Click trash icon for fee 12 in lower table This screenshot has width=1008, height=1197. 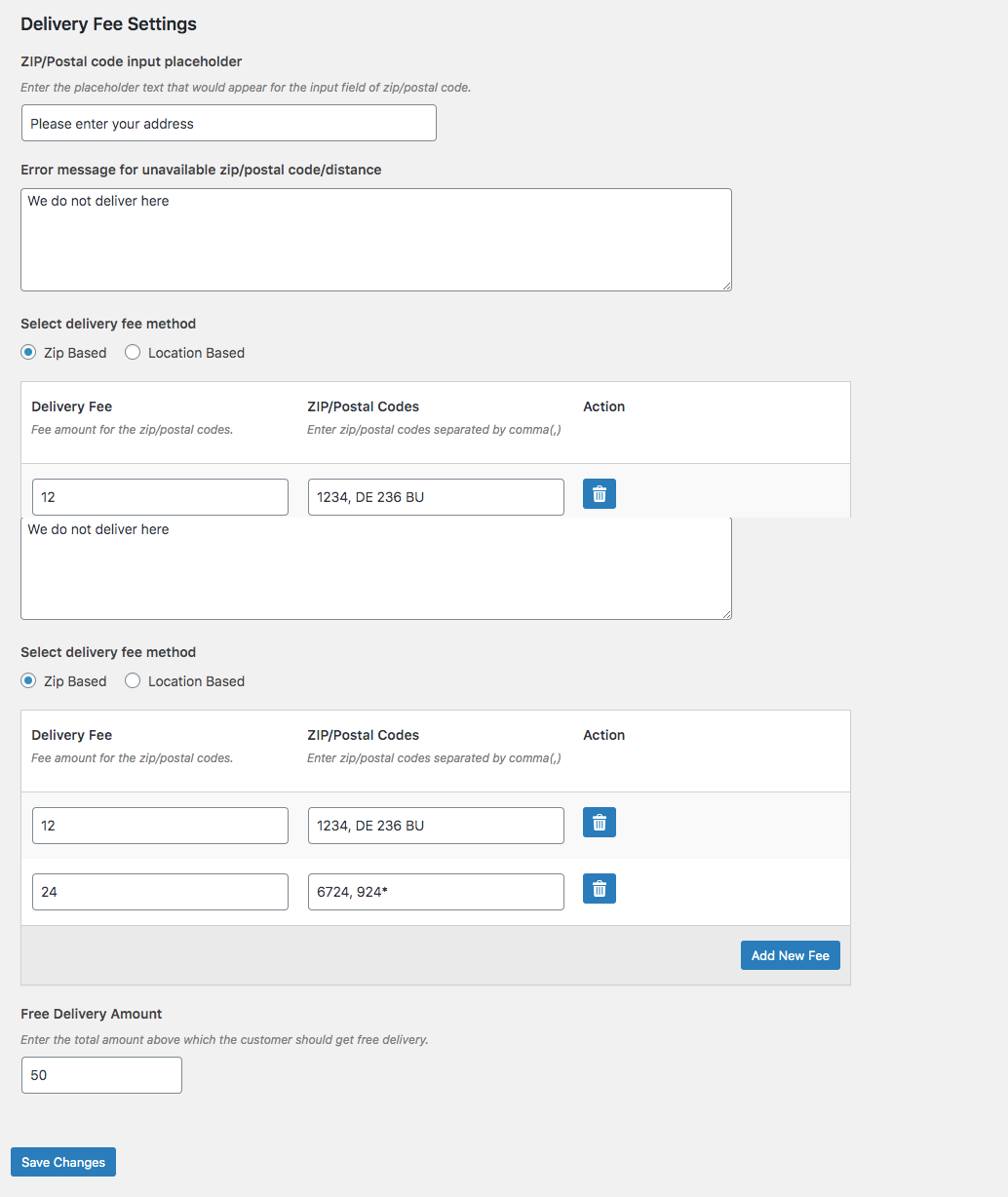[599, 823]
